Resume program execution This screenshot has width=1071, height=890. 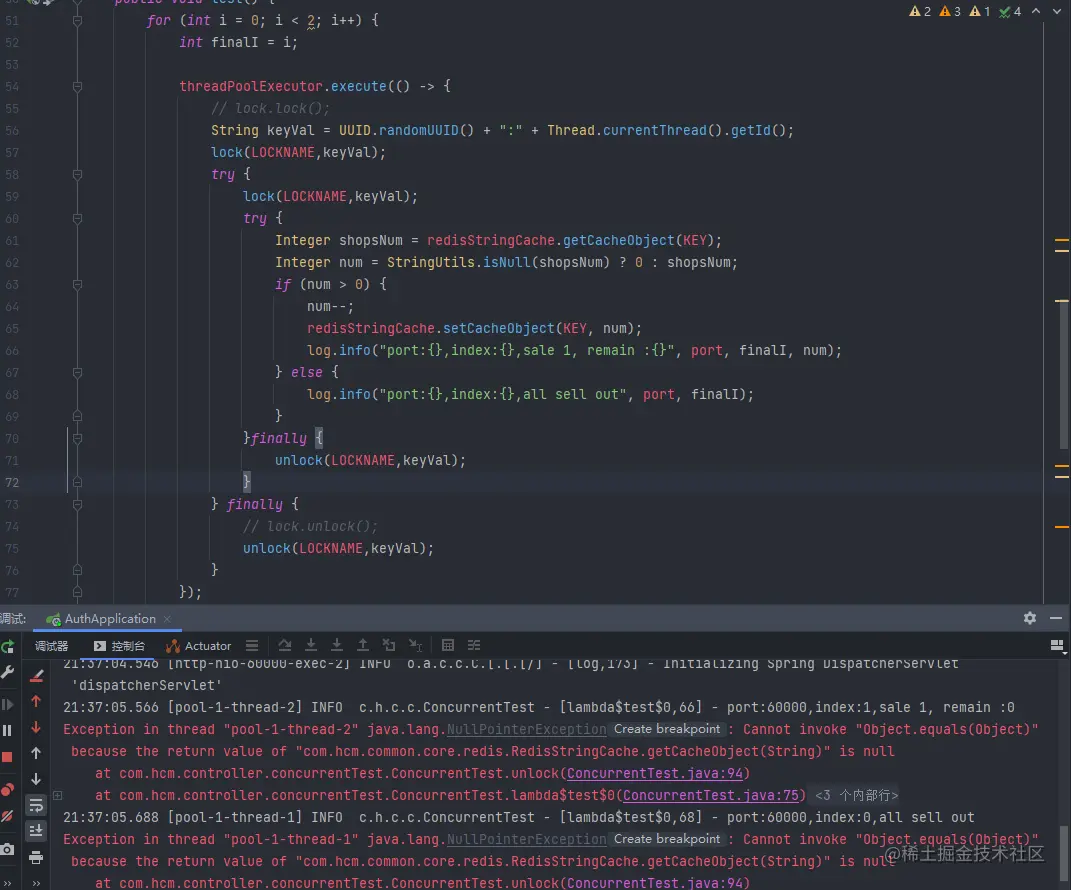pos(7,704)
